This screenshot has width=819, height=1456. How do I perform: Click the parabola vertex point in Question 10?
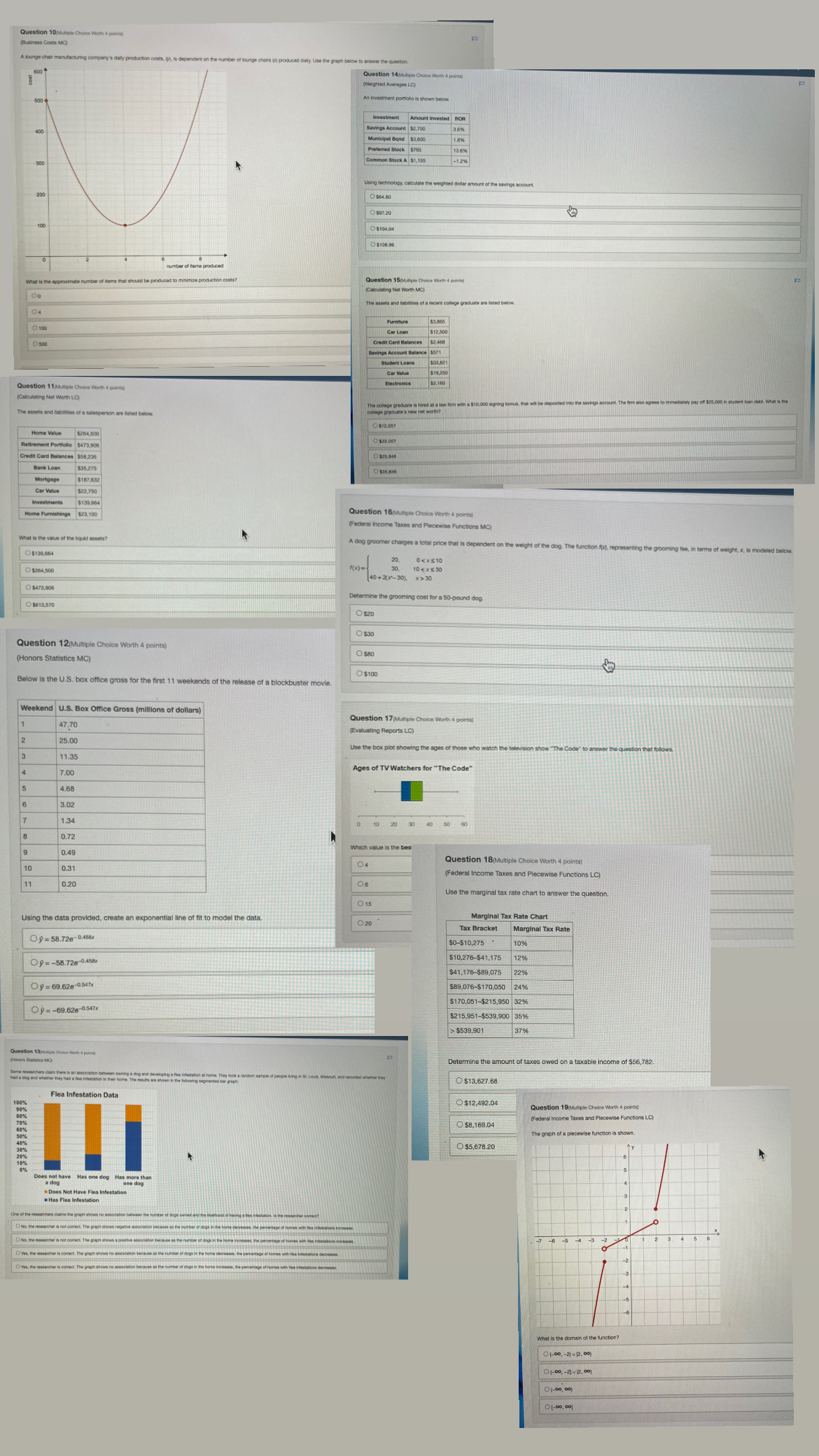(x=125, y=225)
